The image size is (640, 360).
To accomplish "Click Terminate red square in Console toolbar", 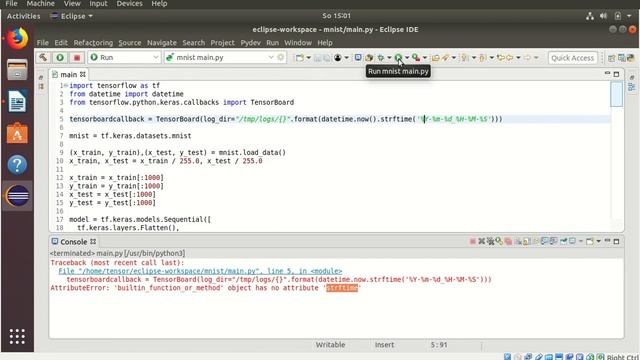I will tap(472, 242).
